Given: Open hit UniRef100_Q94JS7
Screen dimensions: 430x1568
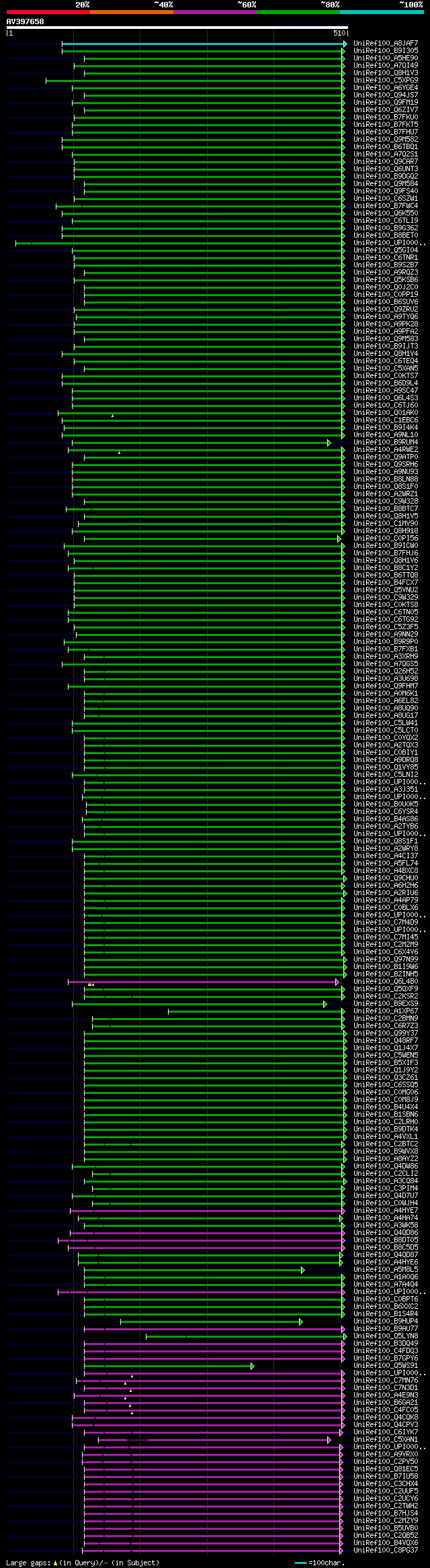Looking at the screenshot, I should (386, 95).
